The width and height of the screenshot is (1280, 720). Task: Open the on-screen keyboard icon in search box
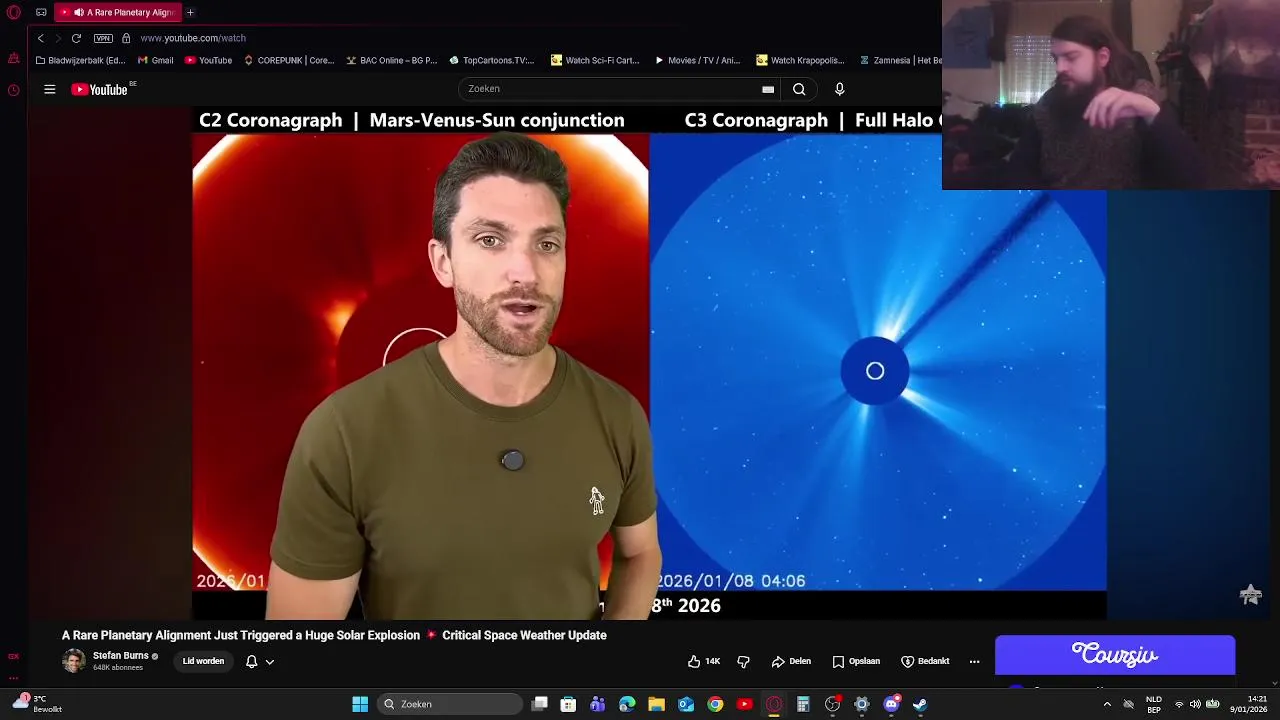tap(768, 89)
